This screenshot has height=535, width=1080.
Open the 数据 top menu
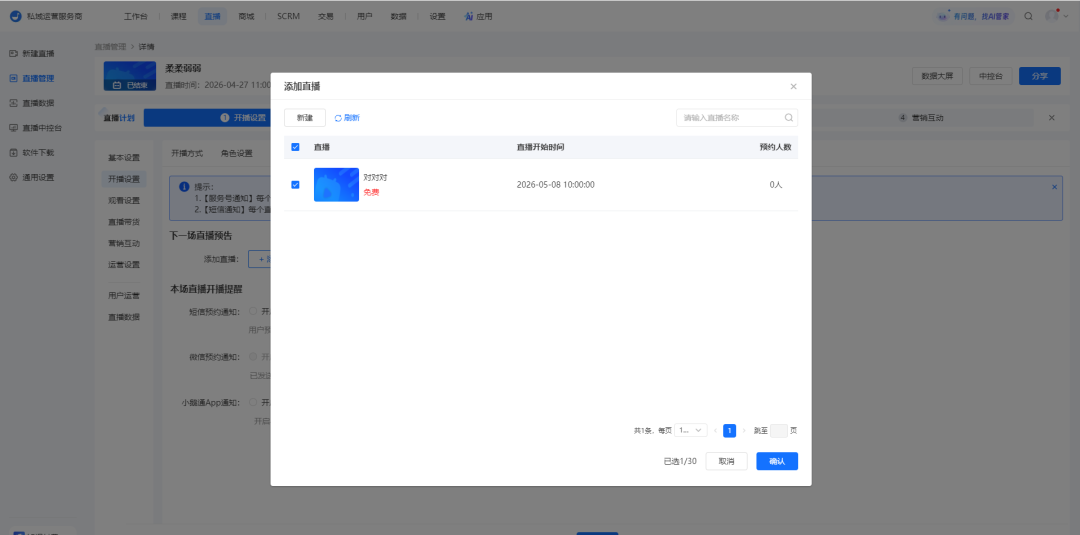tap(398, 17)
